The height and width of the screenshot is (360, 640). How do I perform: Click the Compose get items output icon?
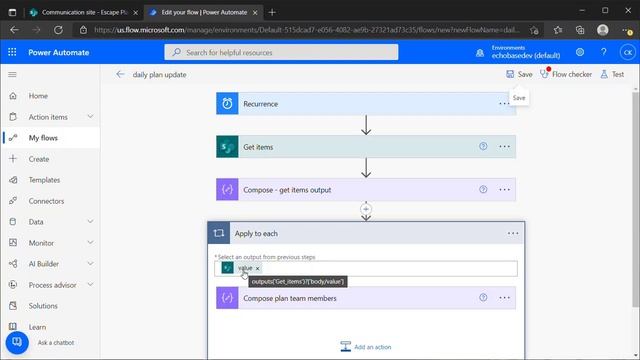point(227,190)
